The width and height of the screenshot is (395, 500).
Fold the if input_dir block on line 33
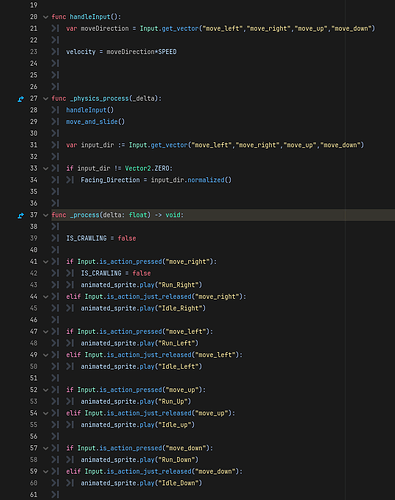(x=46, y=169)
